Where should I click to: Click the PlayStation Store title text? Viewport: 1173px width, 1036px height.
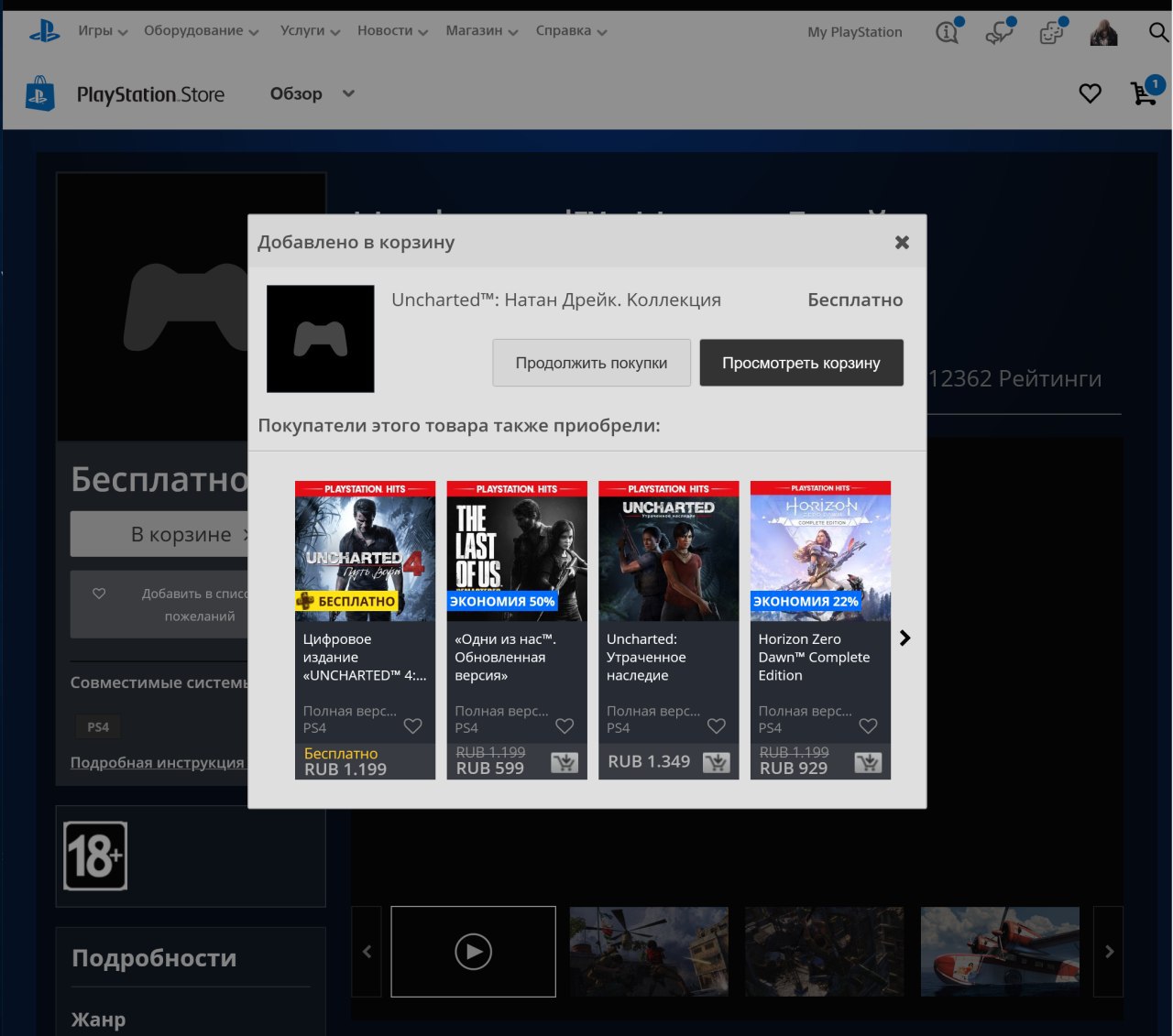pyautogui.click(x=150, y=94)
